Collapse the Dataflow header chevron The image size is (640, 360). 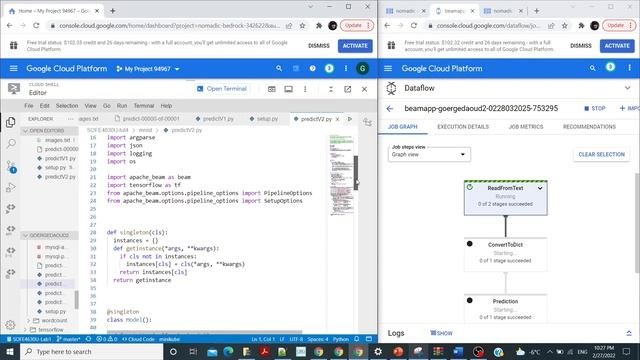[x=627, y=88]
